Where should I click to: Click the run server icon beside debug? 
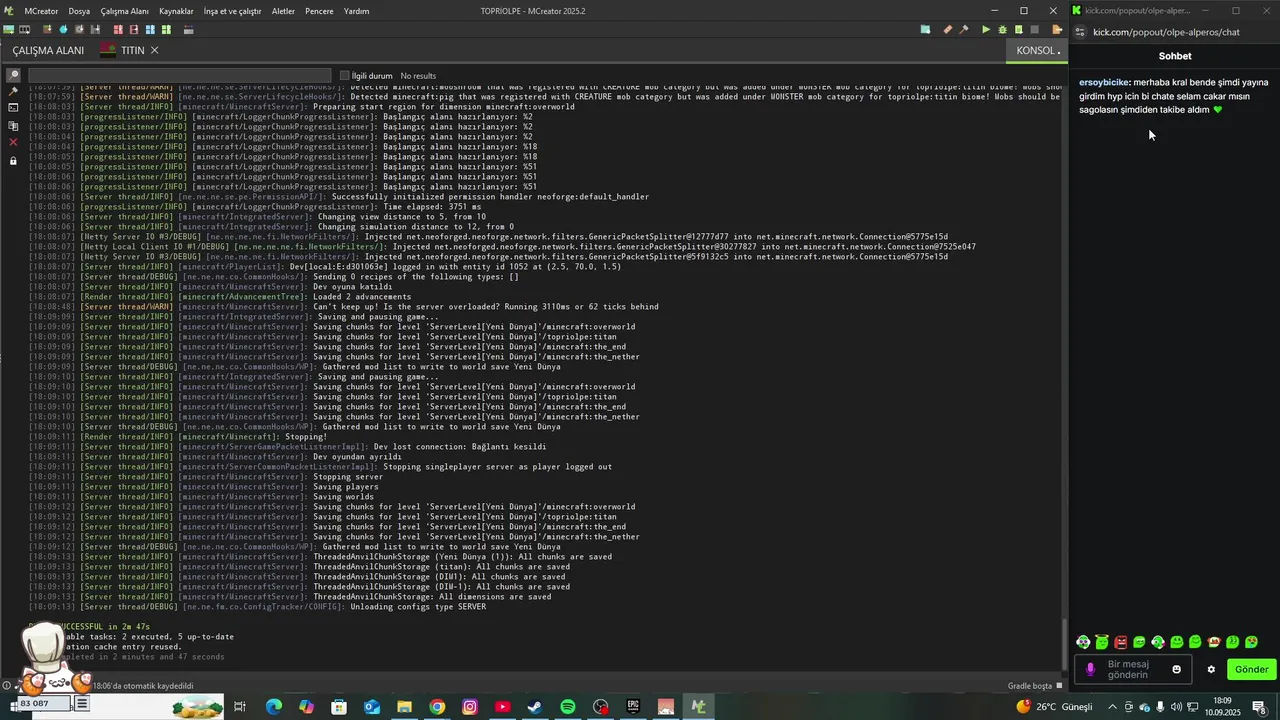tap(1019, 30)
